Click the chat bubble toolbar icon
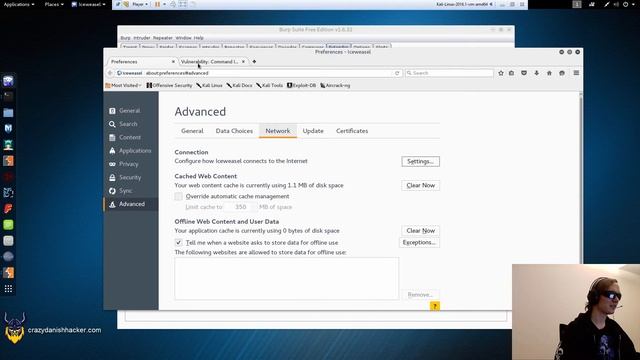Image resolution: width=640 pixels, height=360 pixels. click(x=562, y=73)
